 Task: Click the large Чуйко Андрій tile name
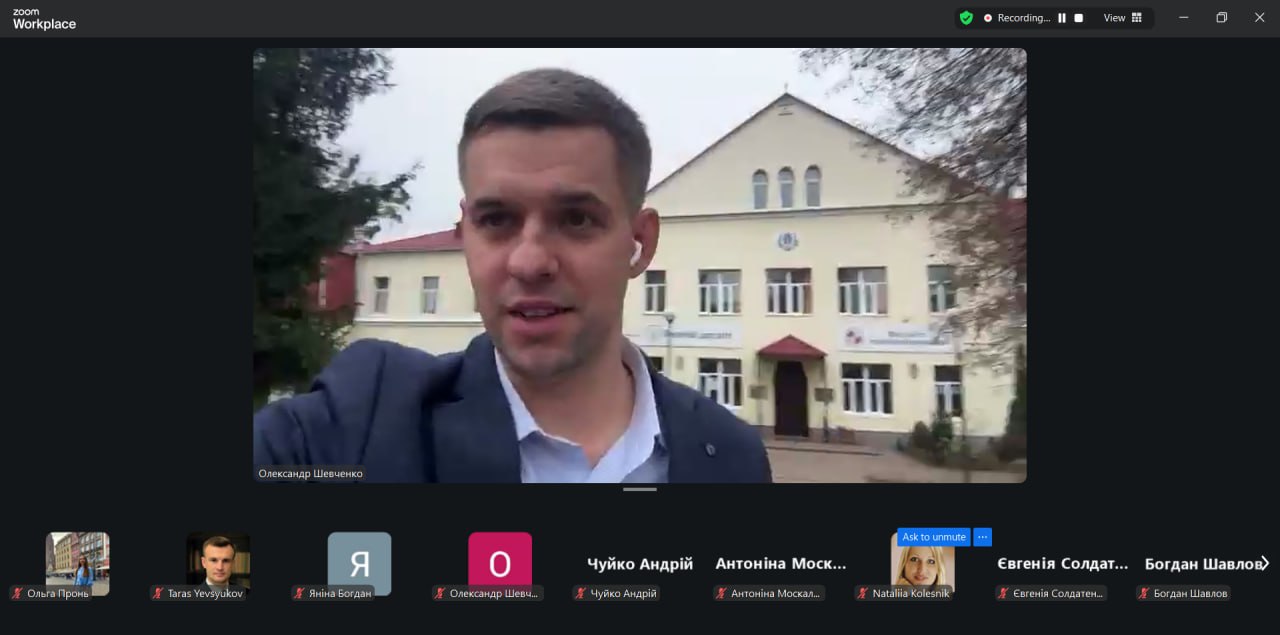pyautogui.click(x=640, y=564)
